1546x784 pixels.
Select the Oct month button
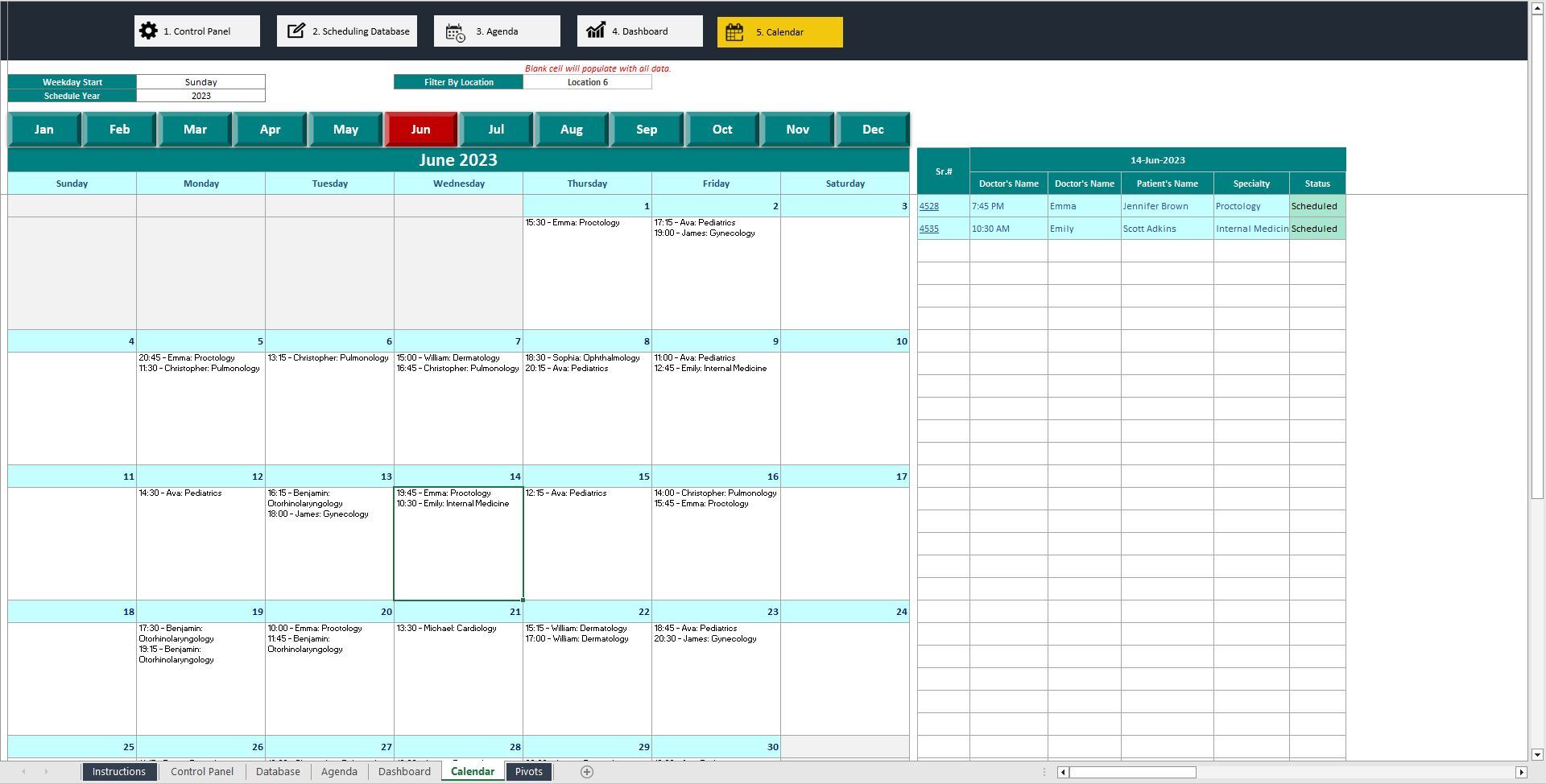[x=721, y=129]
